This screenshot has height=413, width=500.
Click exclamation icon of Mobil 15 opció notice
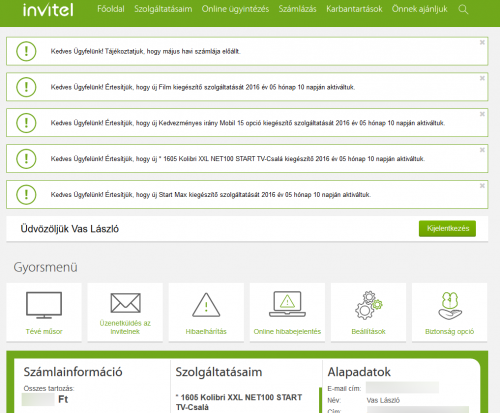tap(26, 123)
